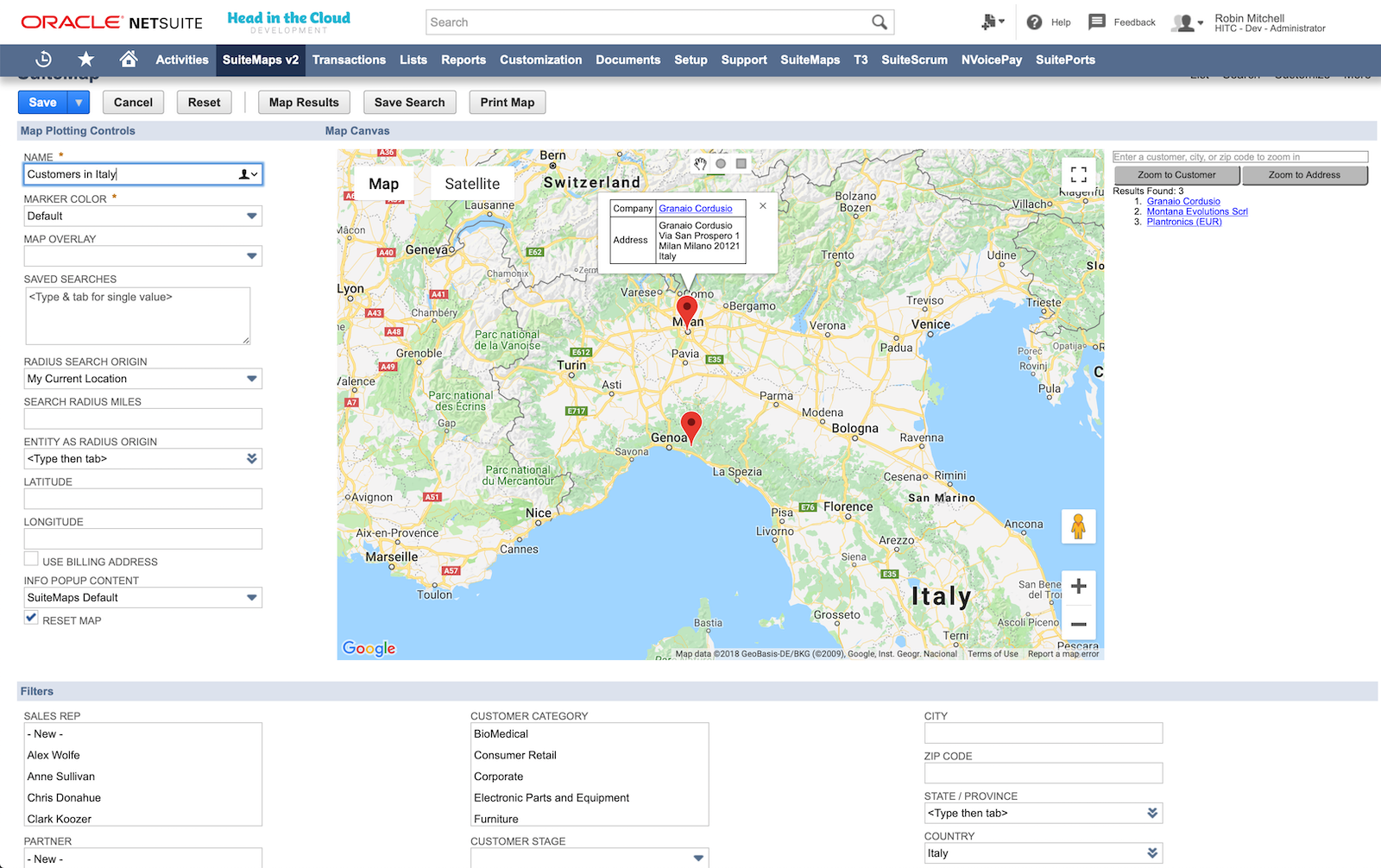The width and height of the screenshot is (1381, 868).
Task: Open Plantronics (EUR) result link
Action: point(1184,222)
